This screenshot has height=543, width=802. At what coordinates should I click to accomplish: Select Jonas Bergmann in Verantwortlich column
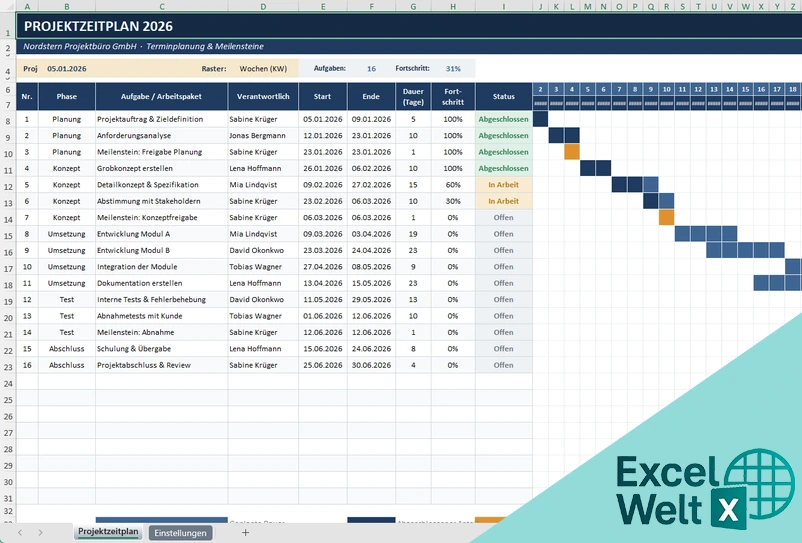[x=263, y=135]
